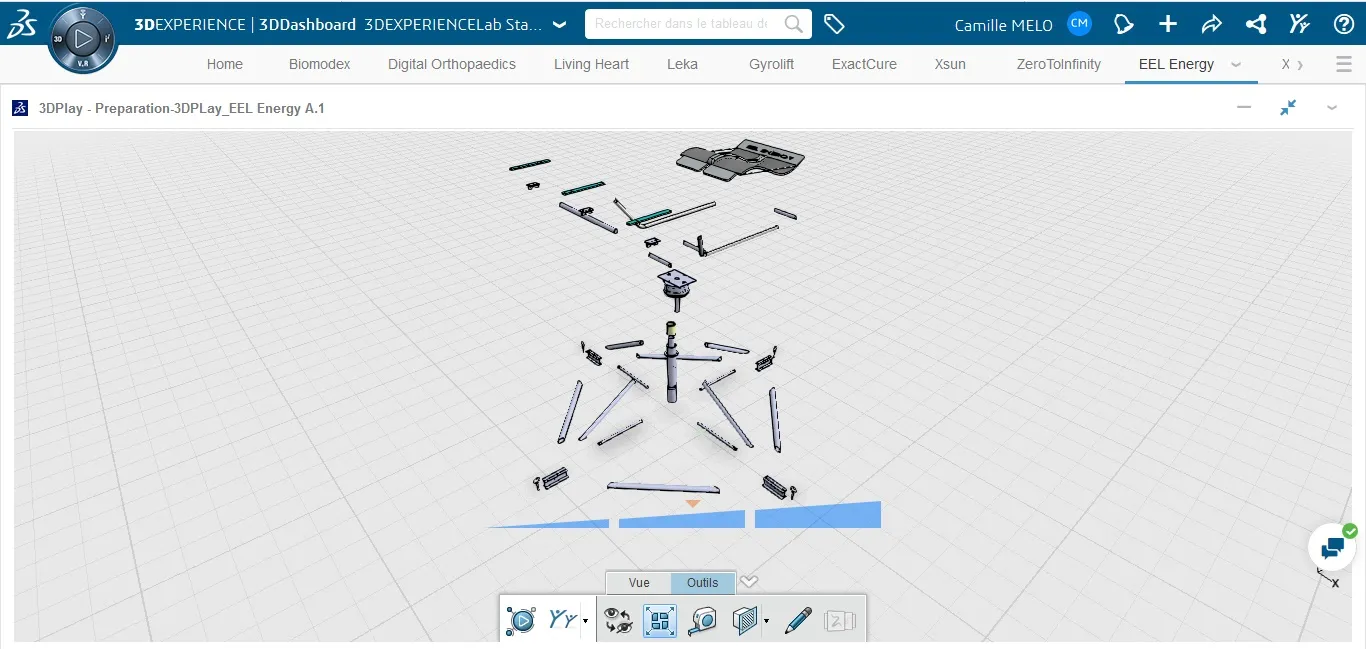Click the favorite heart next to Outils
Viewport: 1366px width, 649px height.
pos(749,581)
